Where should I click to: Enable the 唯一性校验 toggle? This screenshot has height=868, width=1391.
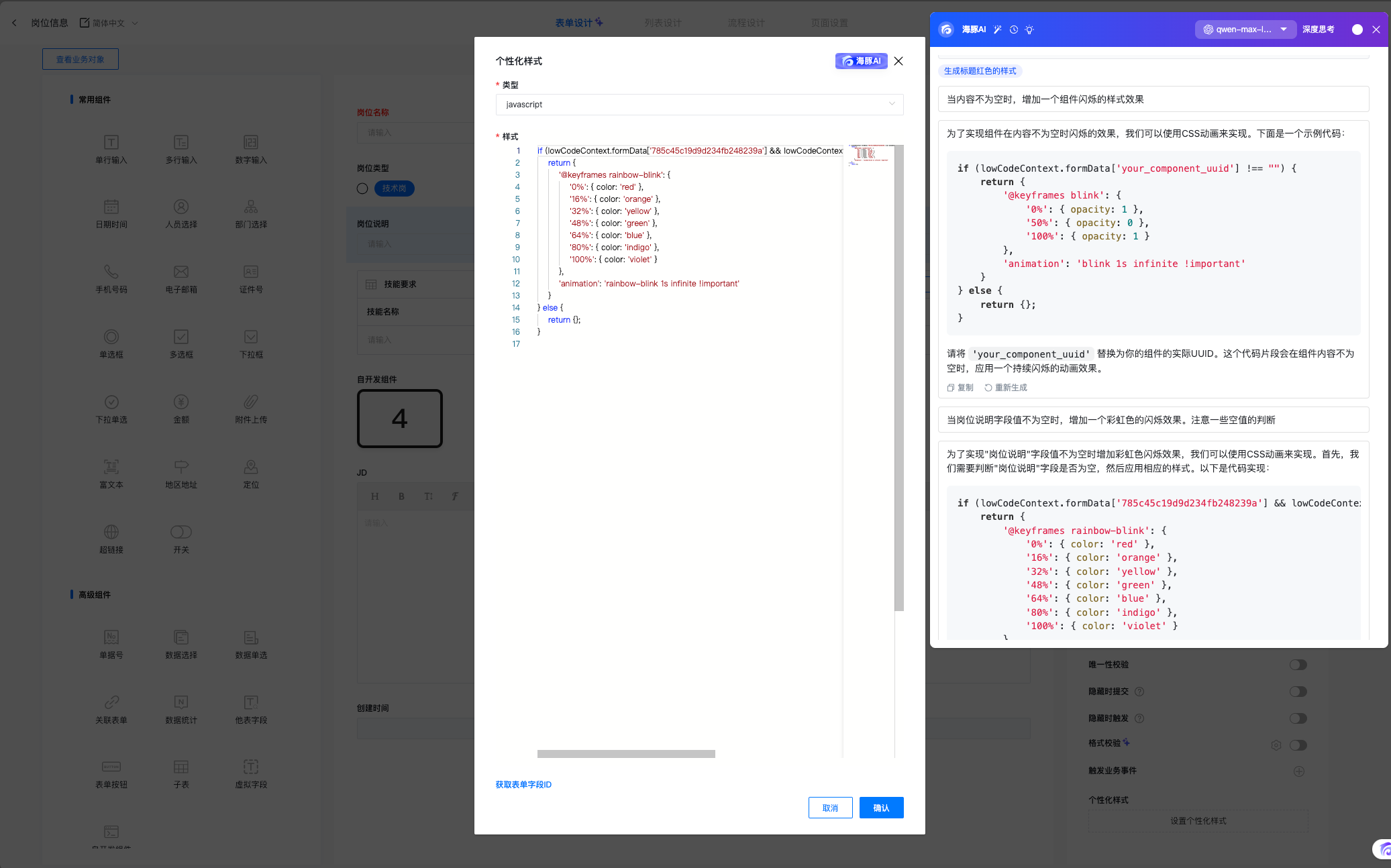click(x=1298, y=665)
